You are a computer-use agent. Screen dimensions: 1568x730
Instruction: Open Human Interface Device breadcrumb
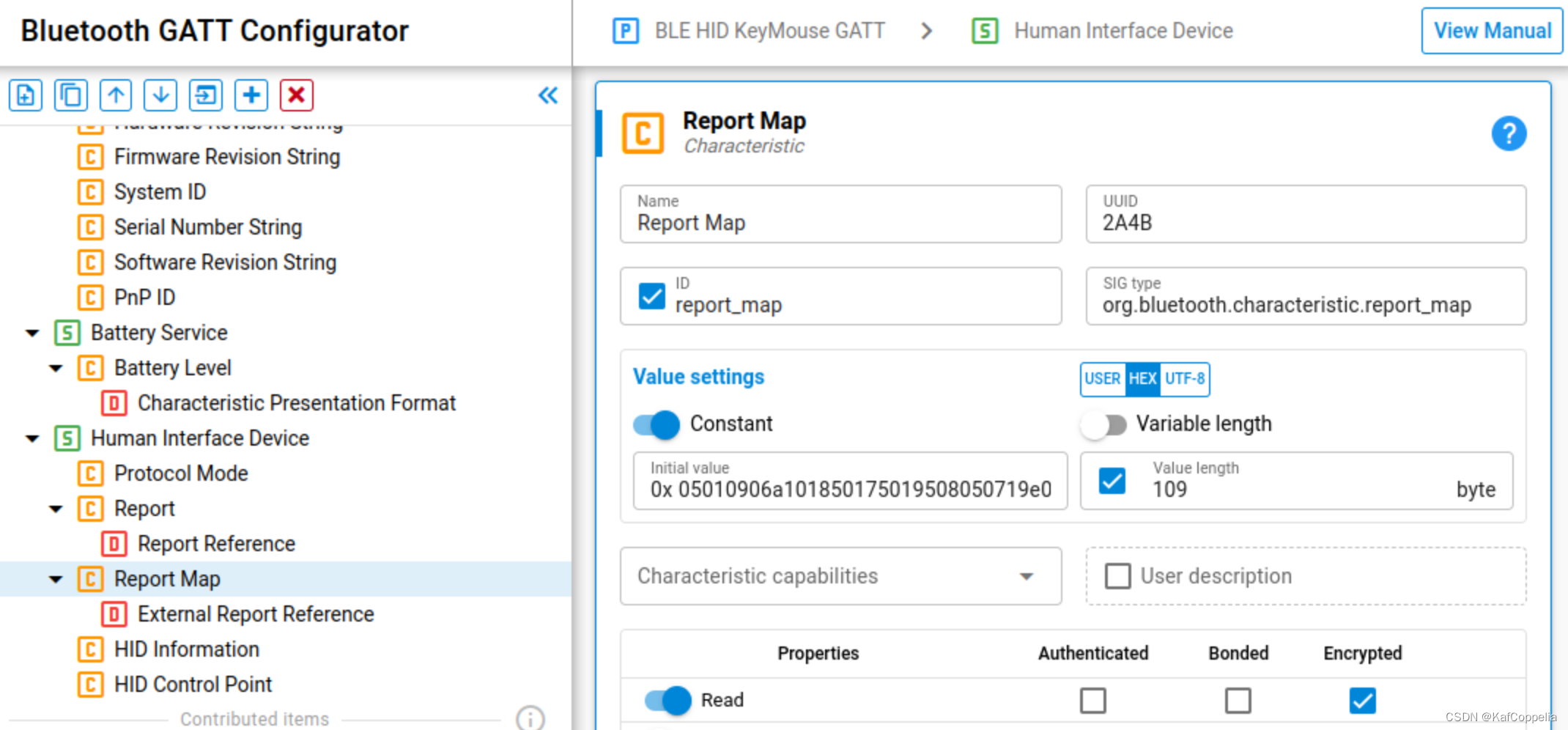click(x=1123, y=31)
